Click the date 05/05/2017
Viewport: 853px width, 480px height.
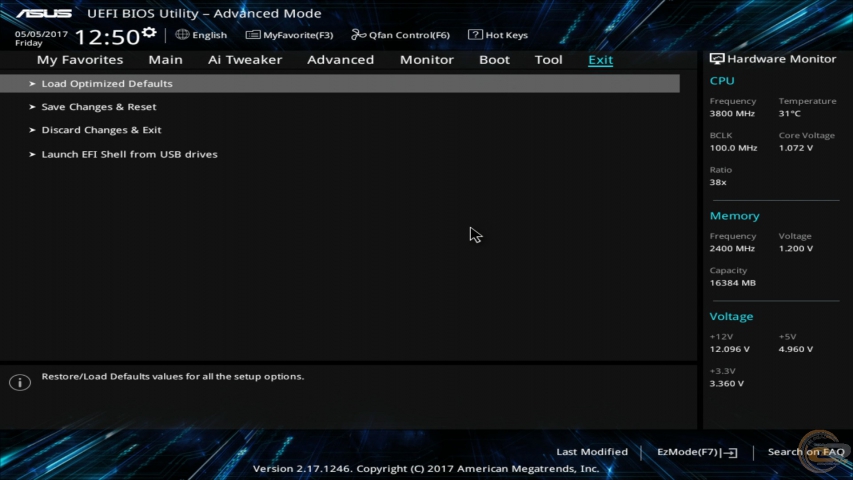pyautogui.click(x=41, y=34)
